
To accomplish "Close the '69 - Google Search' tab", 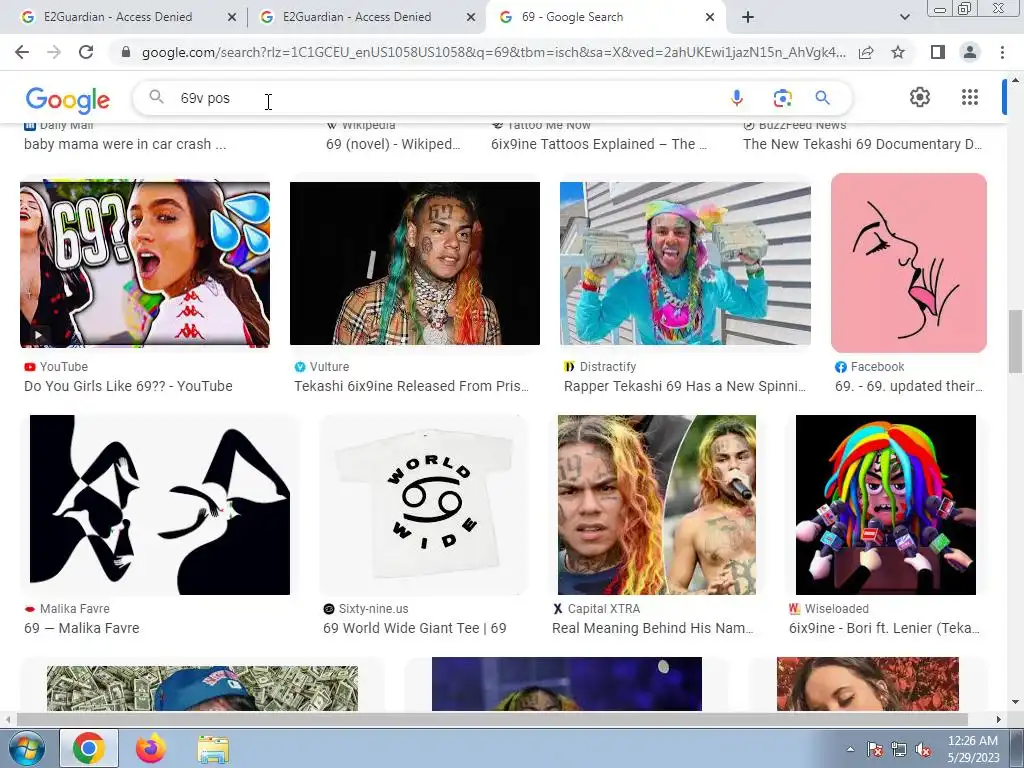I will pos(710,17).
